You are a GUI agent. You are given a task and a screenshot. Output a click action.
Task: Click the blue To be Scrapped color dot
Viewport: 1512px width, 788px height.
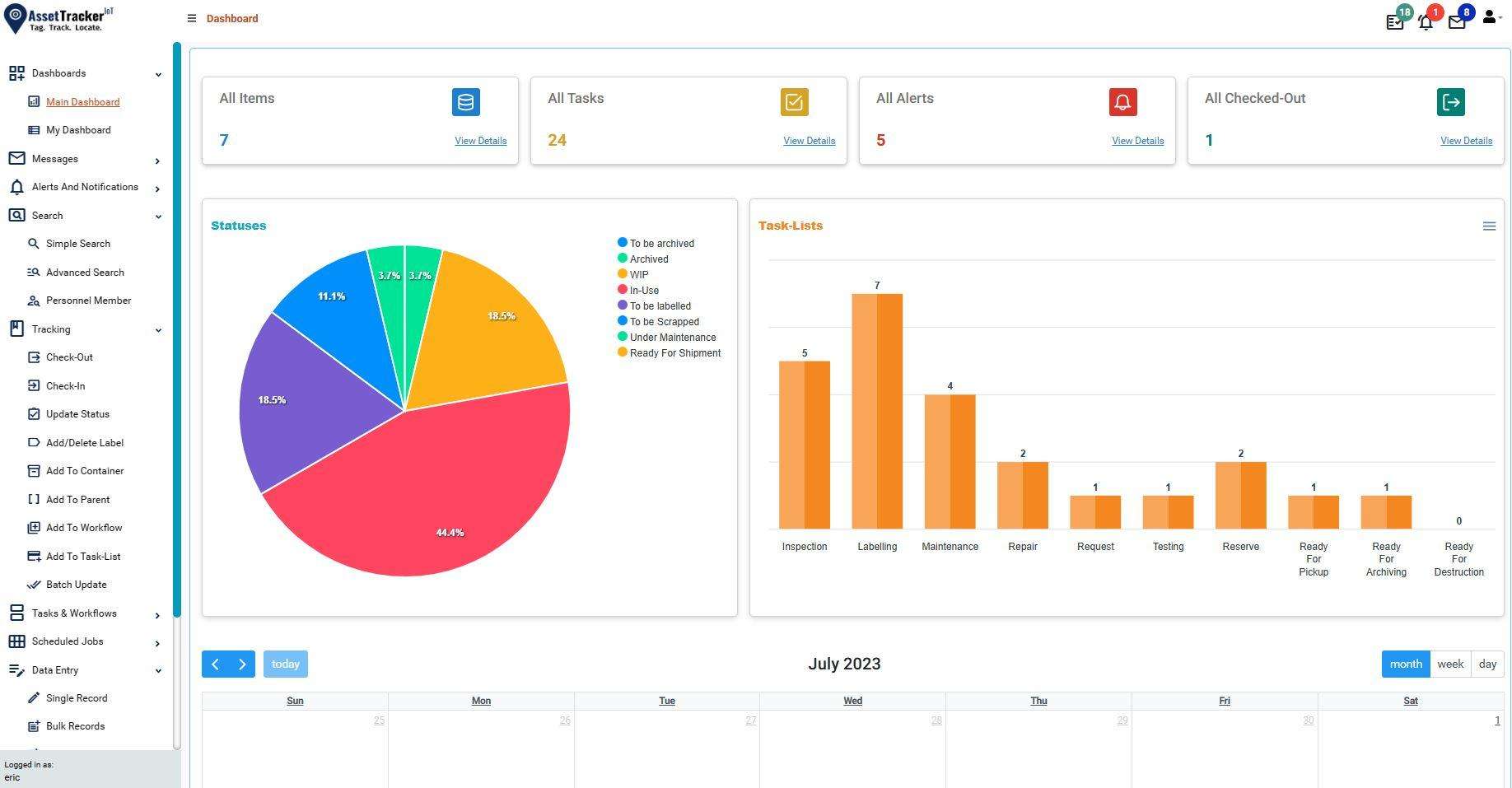[622, 321]
